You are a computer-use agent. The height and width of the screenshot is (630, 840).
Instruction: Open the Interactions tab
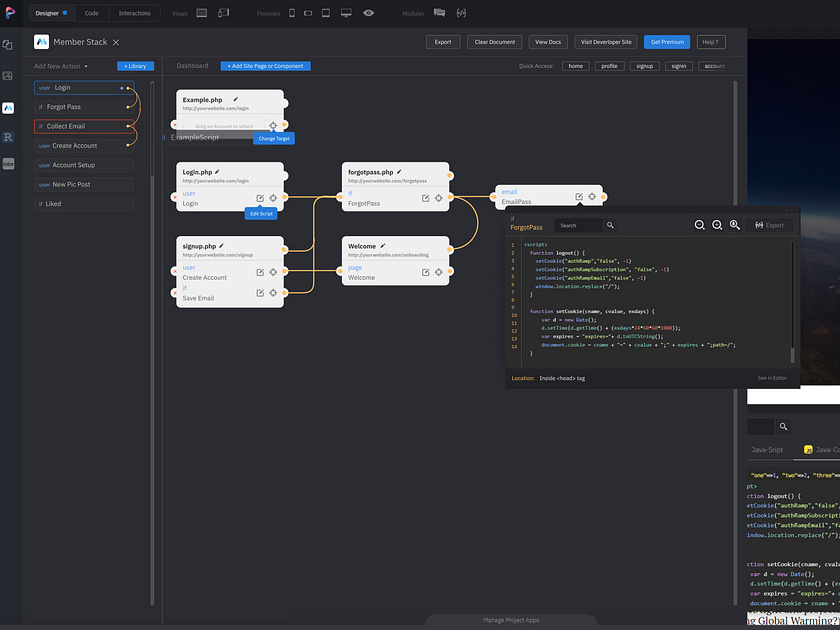click(x=134, y=13)
